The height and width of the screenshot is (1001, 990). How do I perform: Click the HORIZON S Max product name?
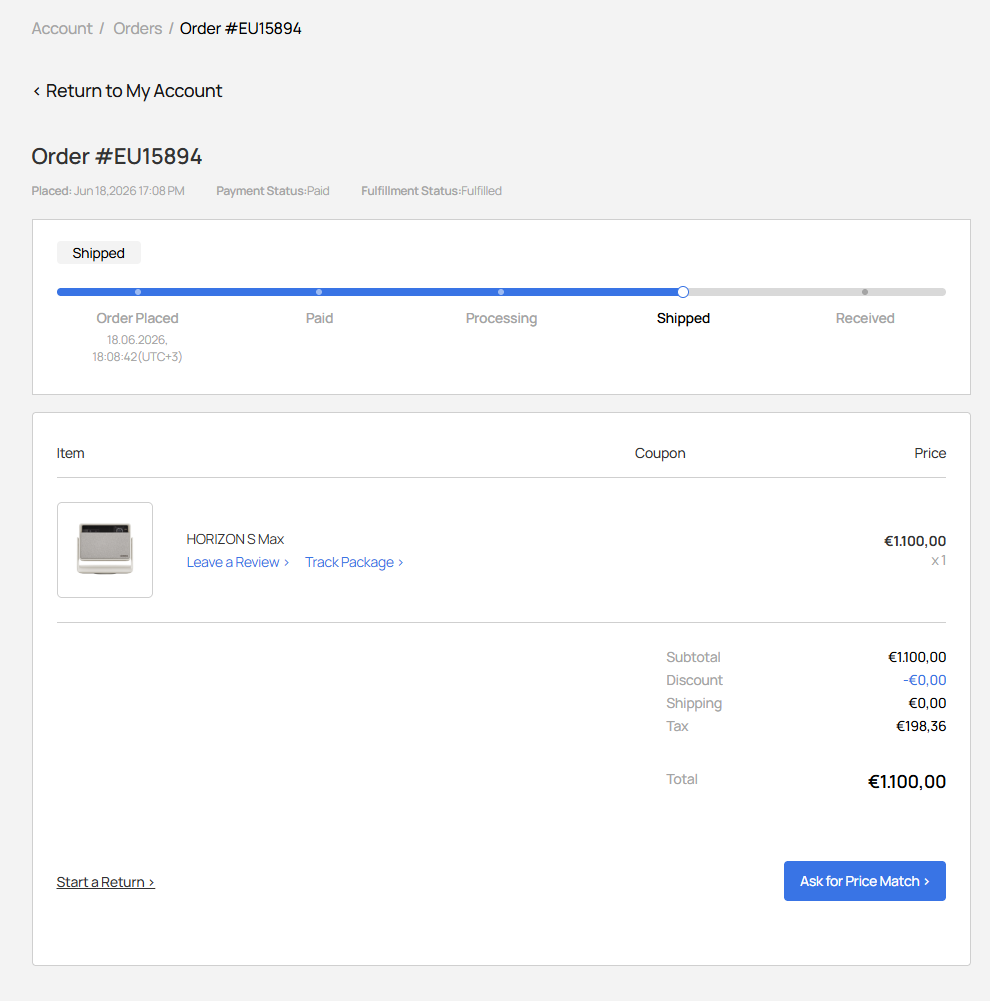[x=235, y=539]
